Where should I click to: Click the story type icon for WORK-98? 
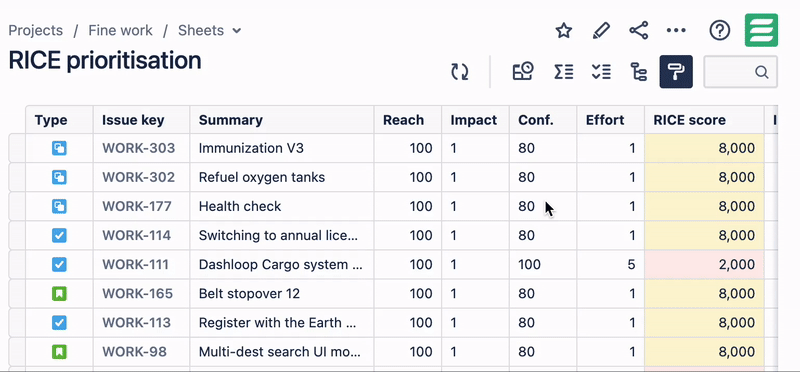[59, 352]
